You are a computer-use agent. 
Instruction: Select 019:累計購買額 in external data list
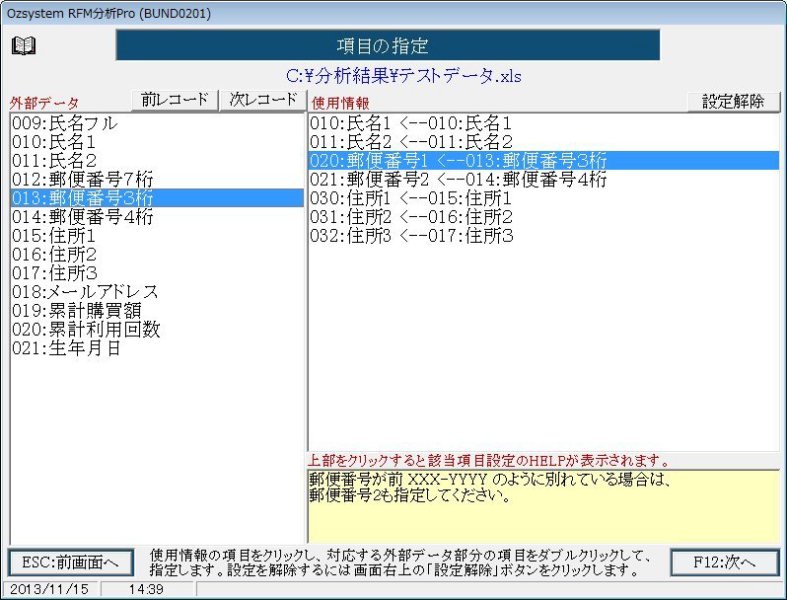(157, 311)
